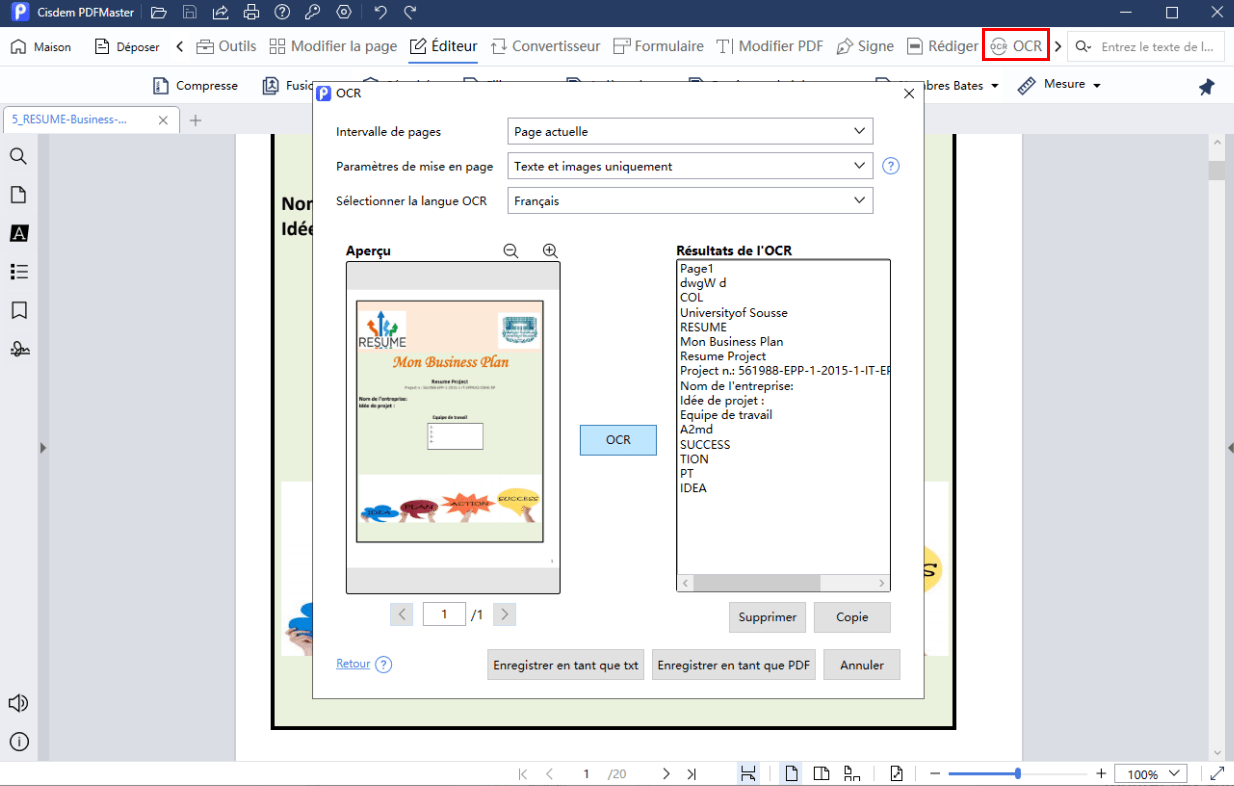Click help icon beside layout settings dropdown

click(x=891, y=166)
